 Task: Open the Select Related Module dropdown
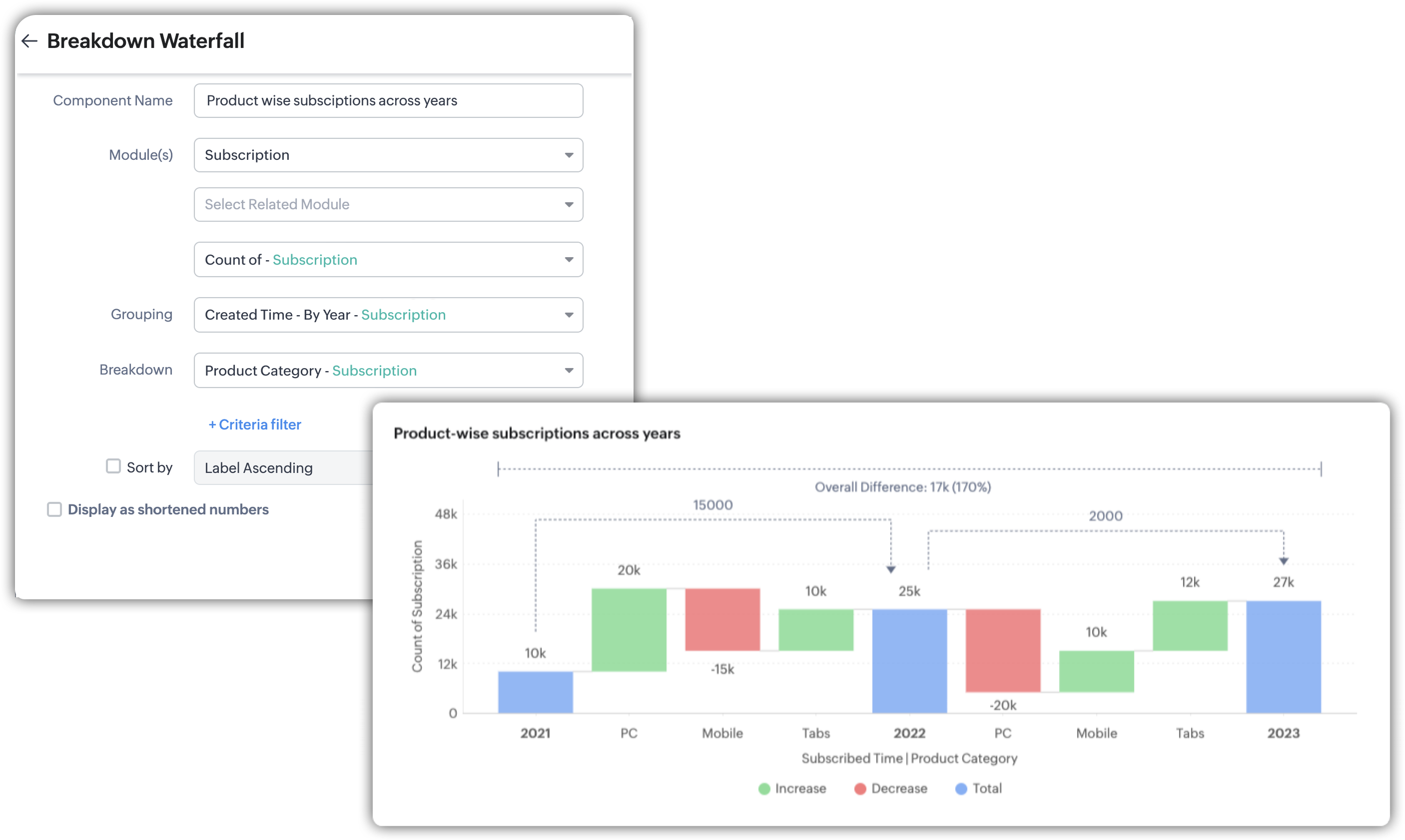(388, 204)
